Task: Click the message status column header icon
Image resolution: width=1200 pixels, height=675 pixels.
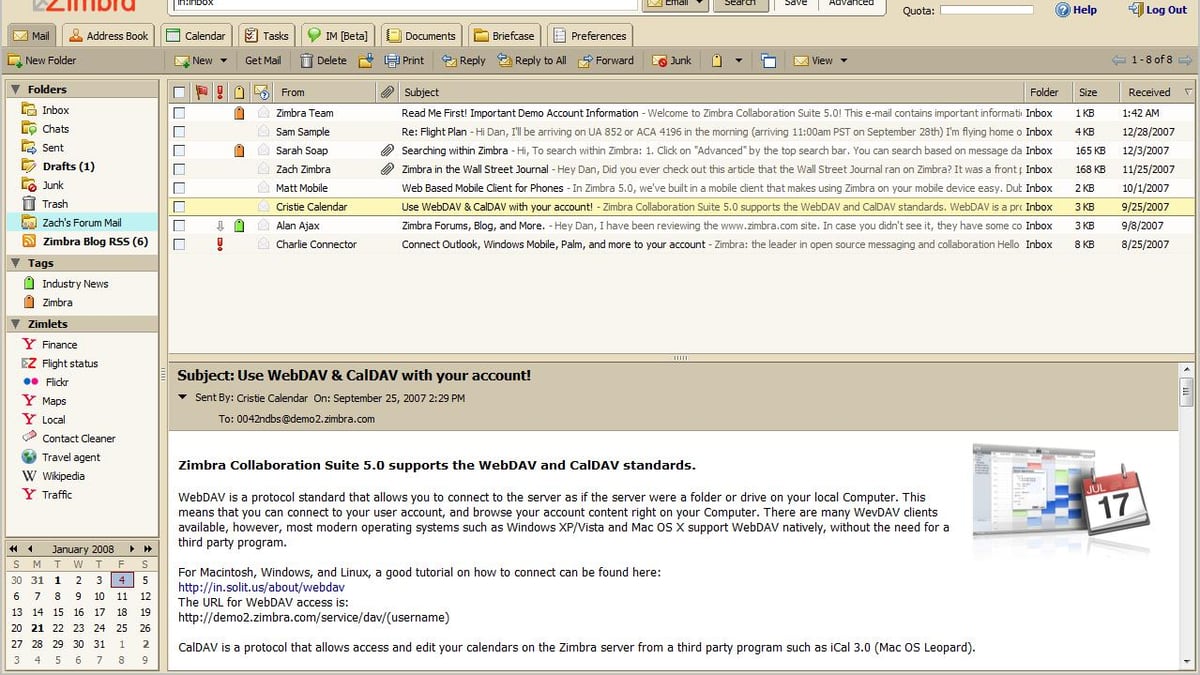Action: [262, 92]
